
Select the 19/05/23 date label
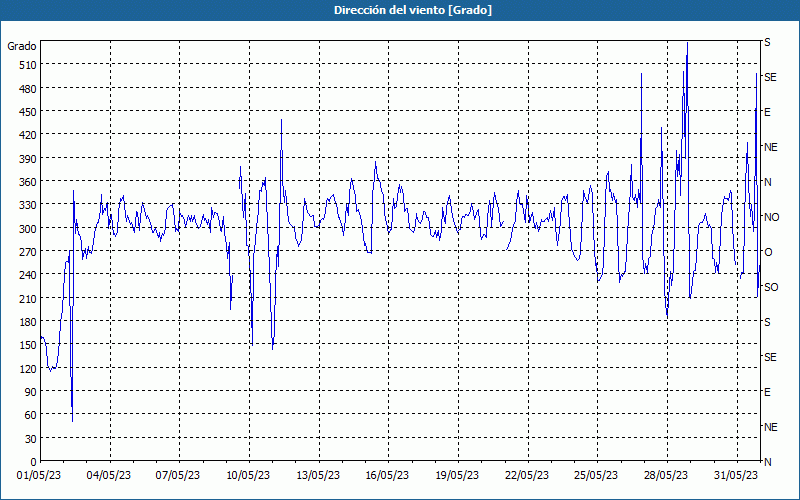coord(457,476)
